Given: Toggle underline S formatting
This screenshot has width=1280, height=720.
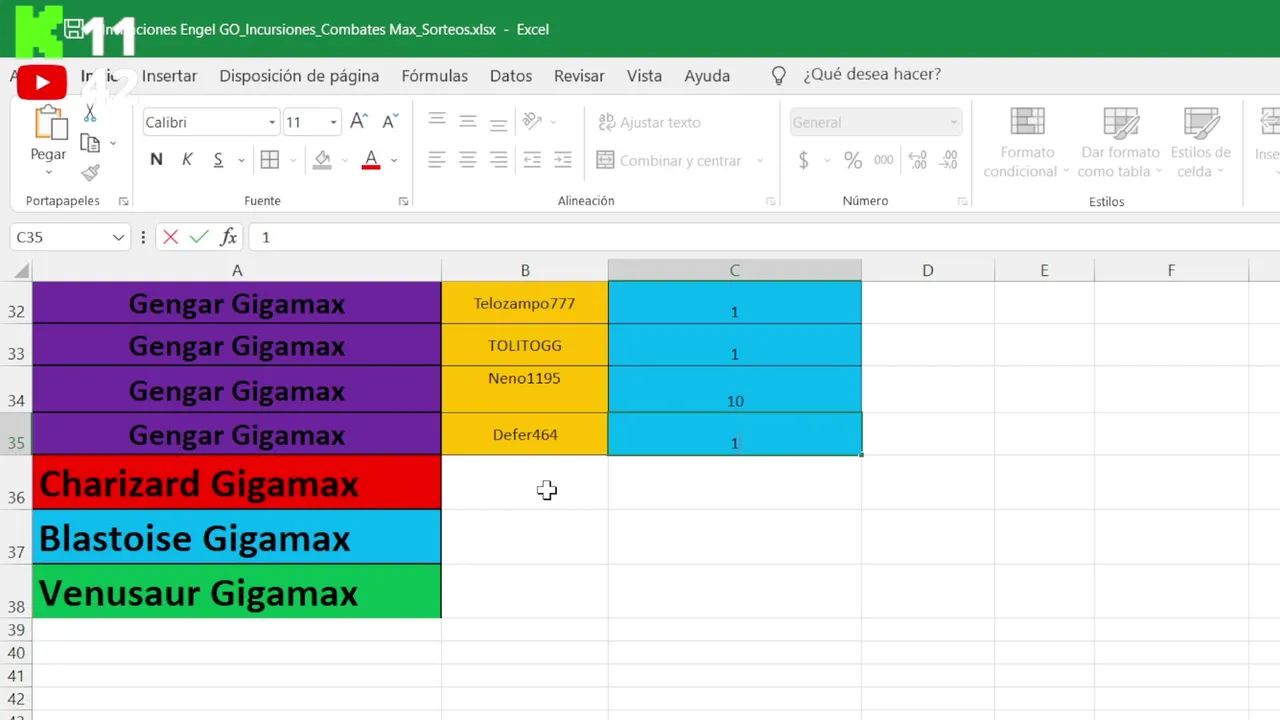Looking at the screenshot, I should click(218, 160).
